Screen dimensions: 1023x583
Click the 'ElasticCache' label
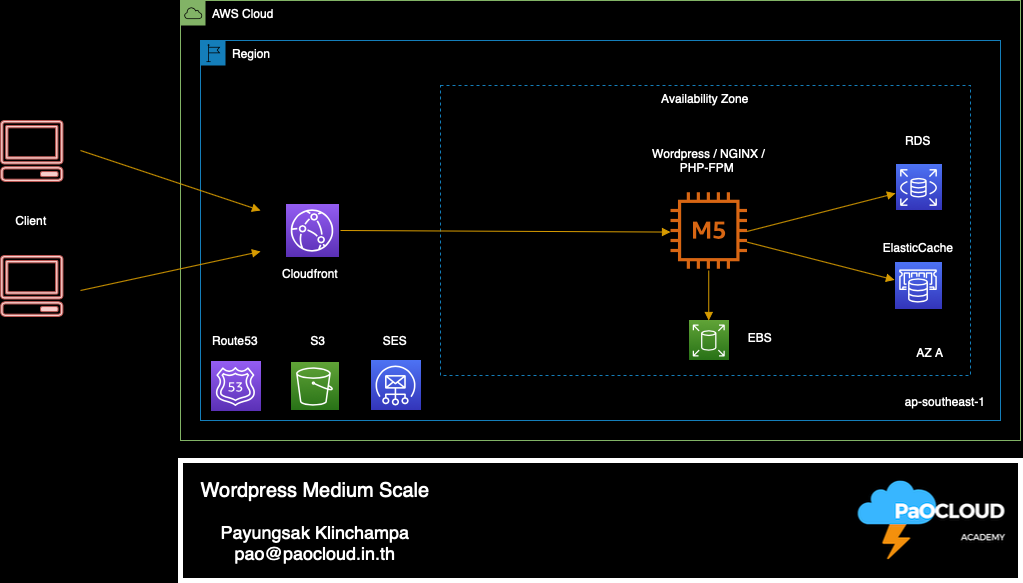[917, 248]
